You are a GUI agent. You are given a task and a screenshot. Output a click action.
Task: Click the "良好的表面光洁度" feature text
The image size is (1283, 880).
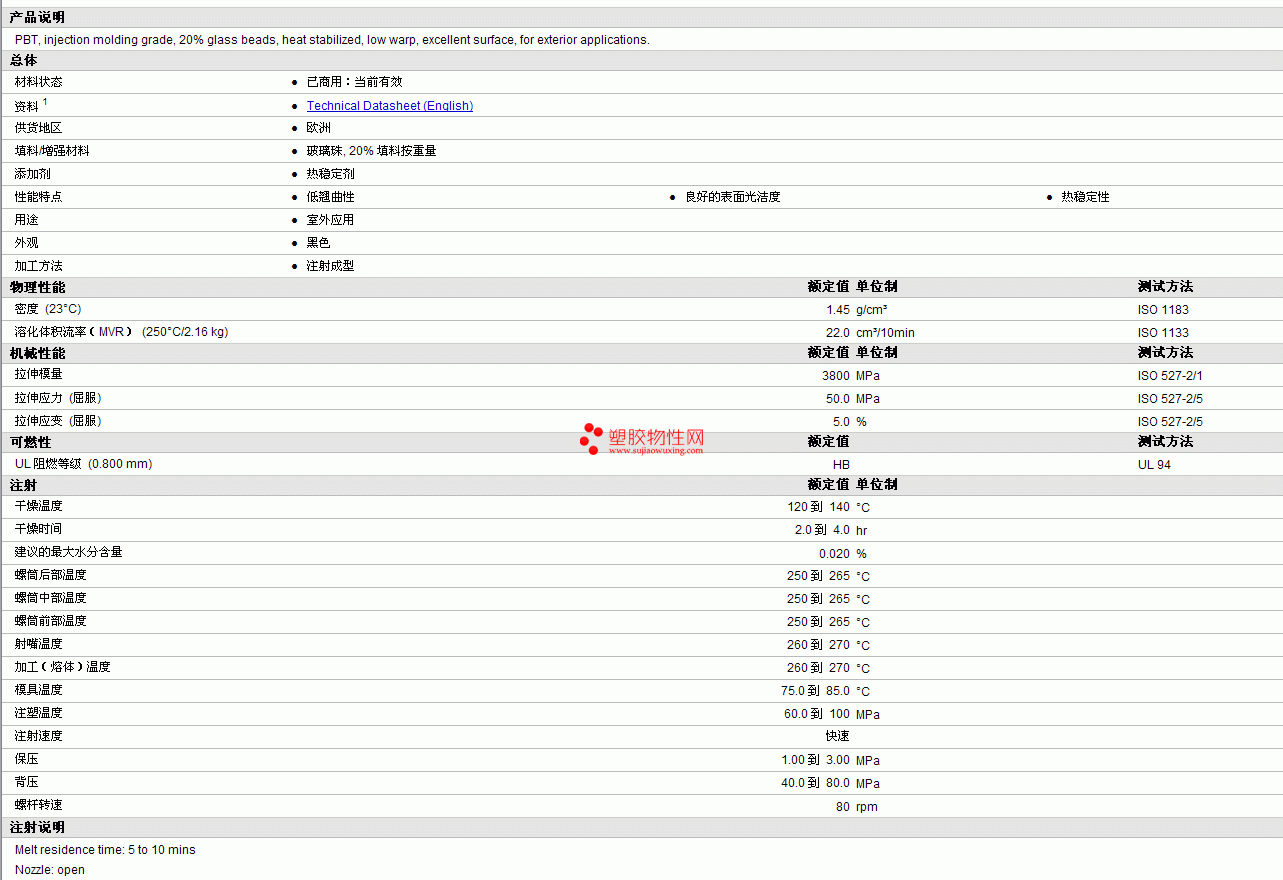(x=732, y=197)
